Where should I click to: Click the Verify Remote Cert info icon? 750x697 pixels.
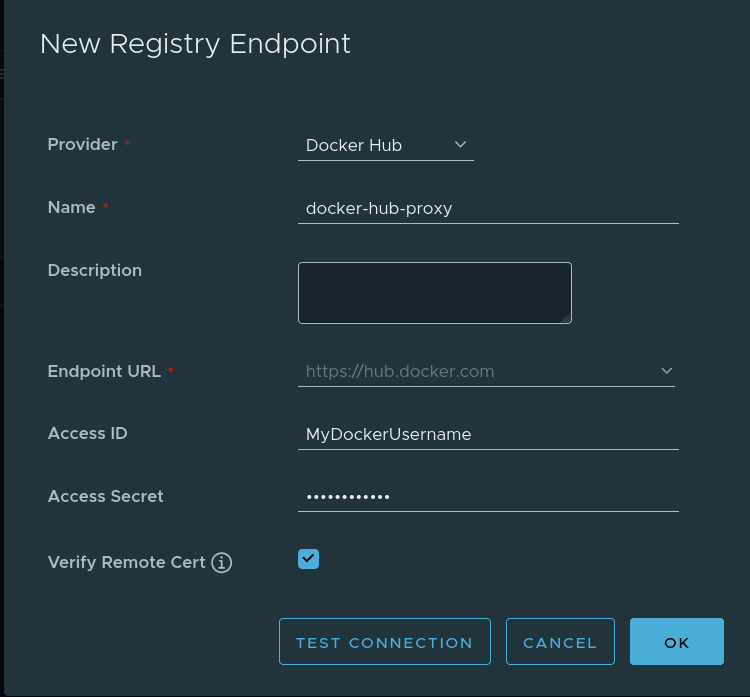tap(222, 563)
